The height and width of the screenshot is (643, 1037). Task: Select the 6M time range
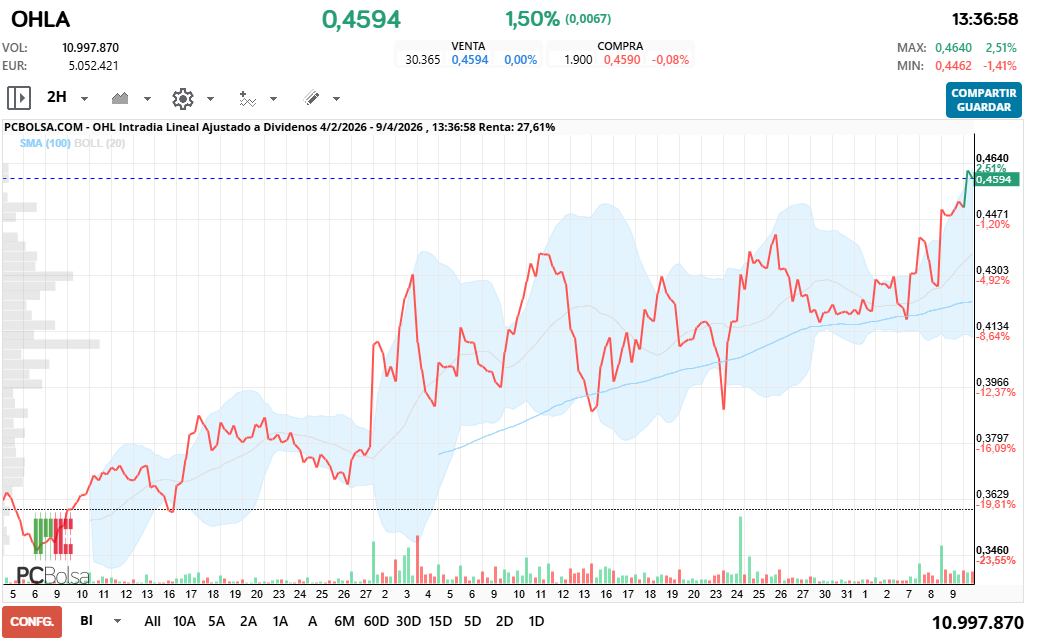pos(344,621)
